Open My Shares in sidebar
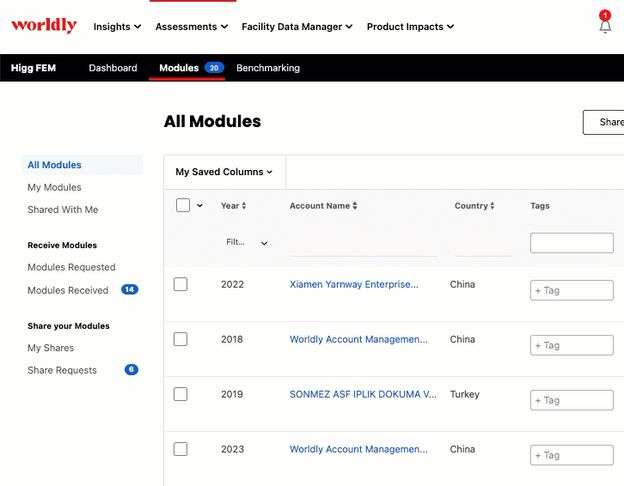Viewport: 624px width, 486px height. click(x=51, y=348)
